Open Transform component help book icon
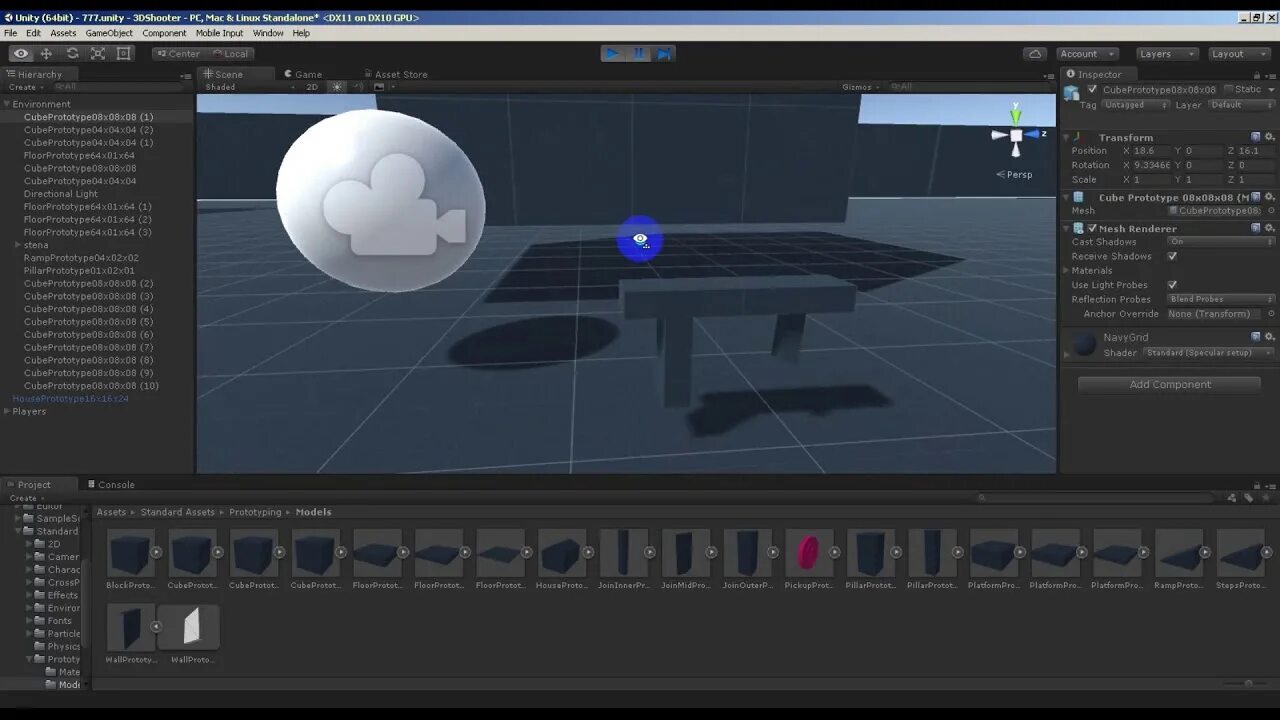The height and width of the screenshot is (720, 1280). (1256, 137)
